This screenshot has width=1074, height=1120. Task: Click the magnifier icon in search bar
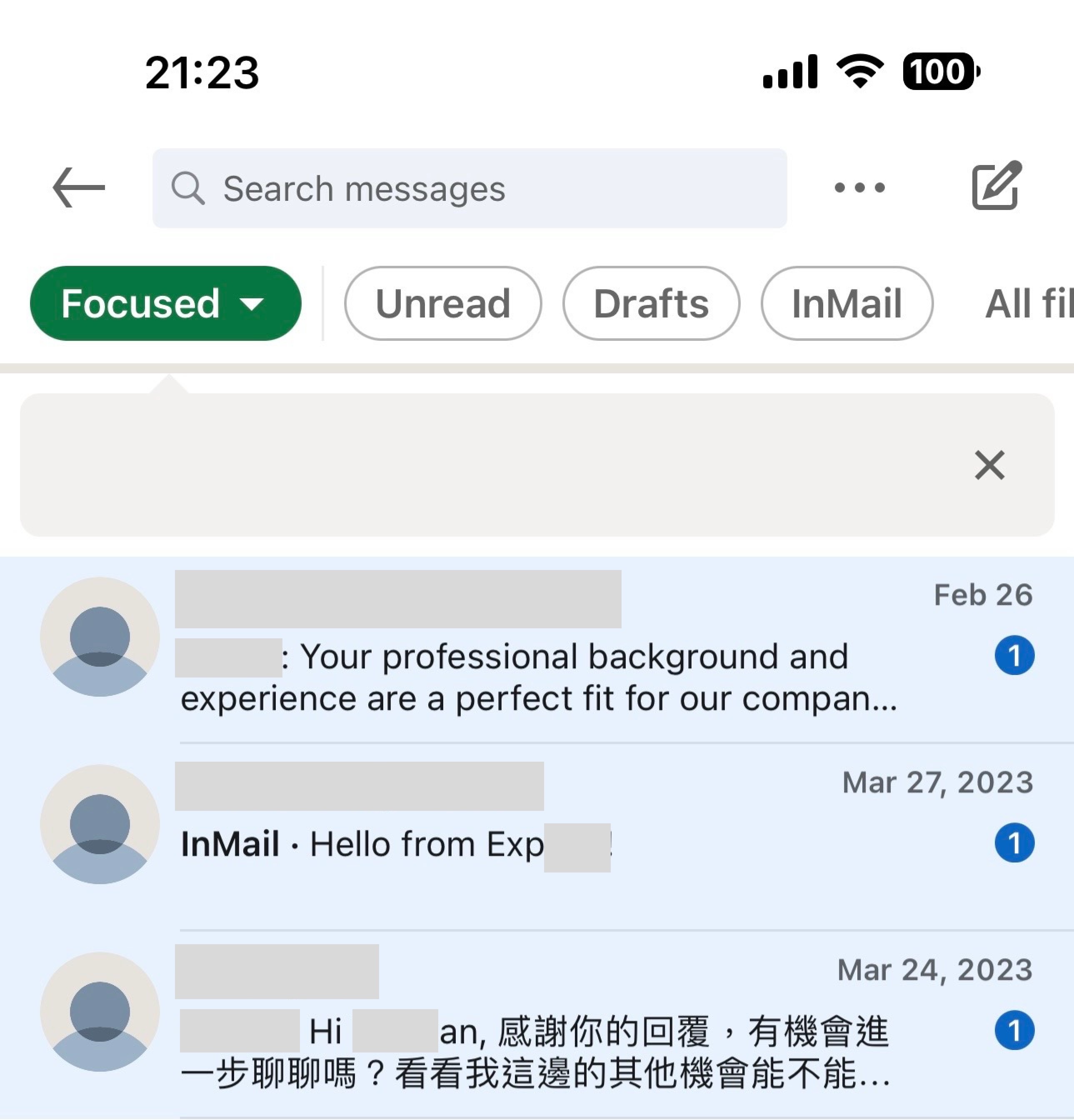tap(188, 188)
